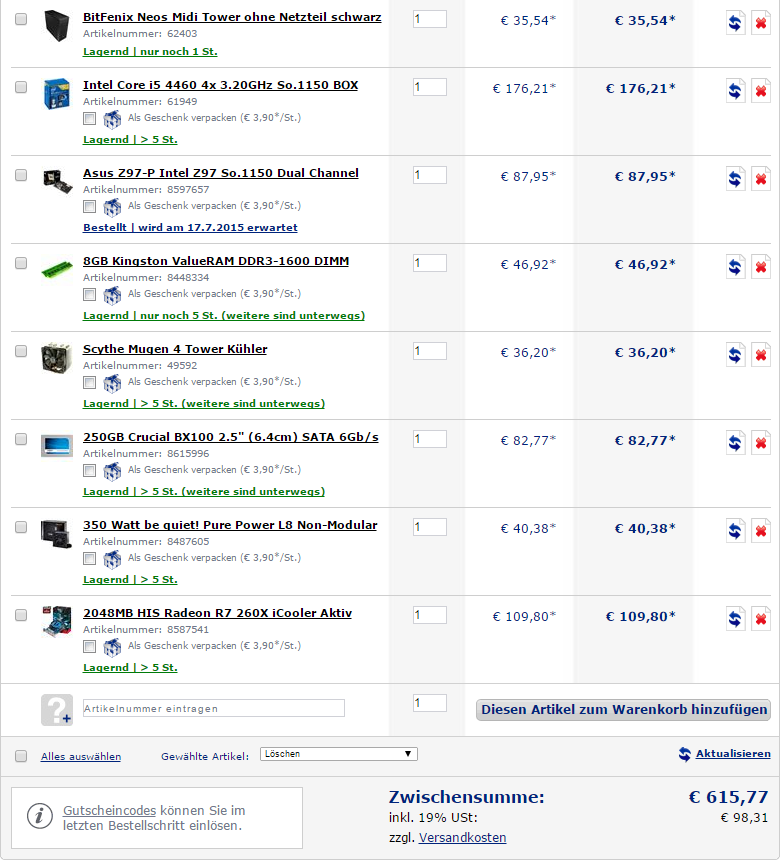Screen dimensions: 782x862
Task: Click gift box icon under Intel Core i5
Action: point(112,118)
